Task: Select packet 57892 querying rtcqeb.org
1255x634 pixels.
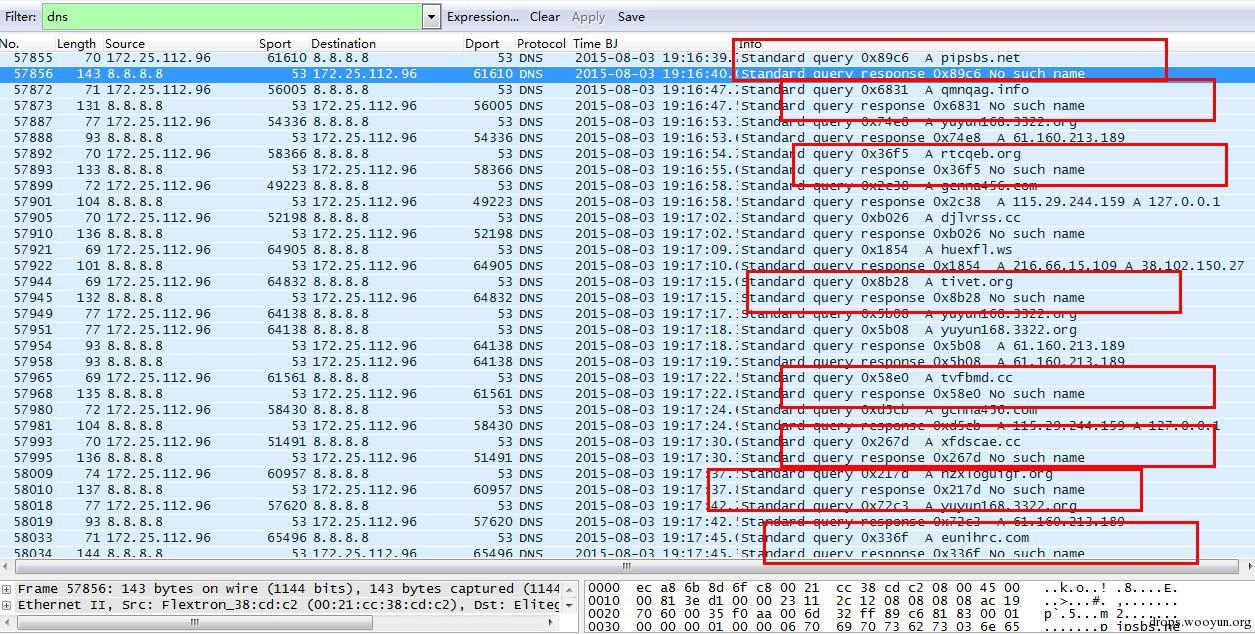Action: point(400,154)
